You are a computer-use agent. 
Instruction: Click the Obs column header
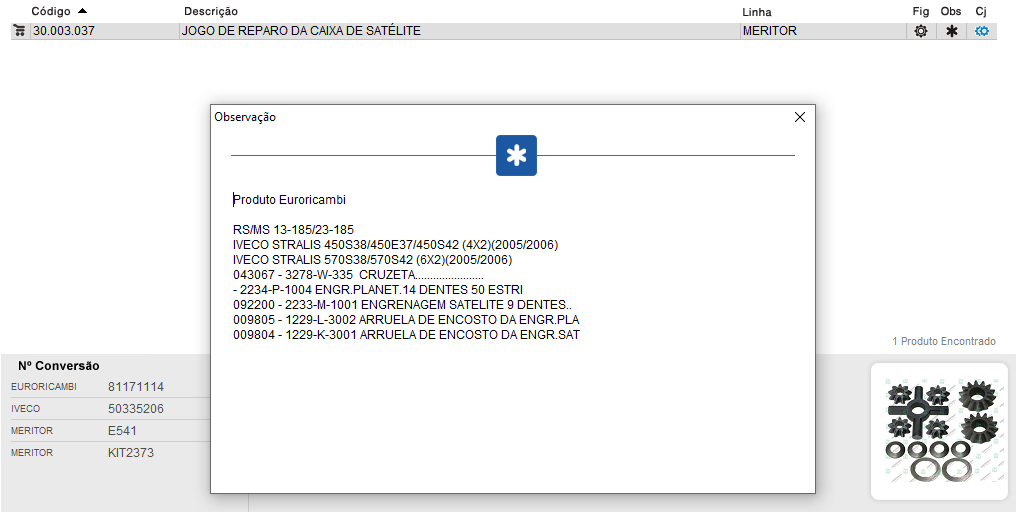tap(951, 11)
